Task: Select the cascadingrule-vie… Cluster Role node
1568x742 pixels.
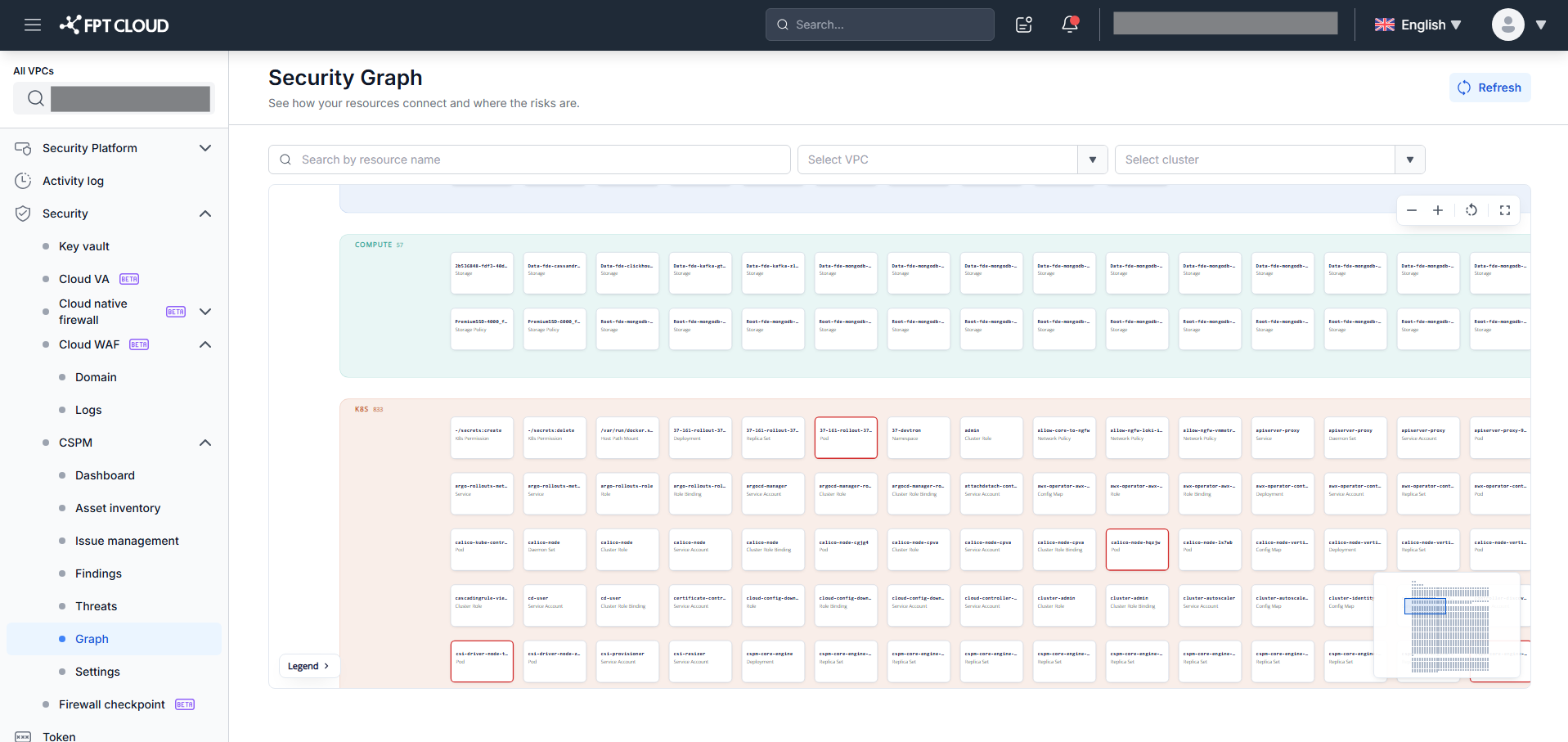Action: click(482, 605)
